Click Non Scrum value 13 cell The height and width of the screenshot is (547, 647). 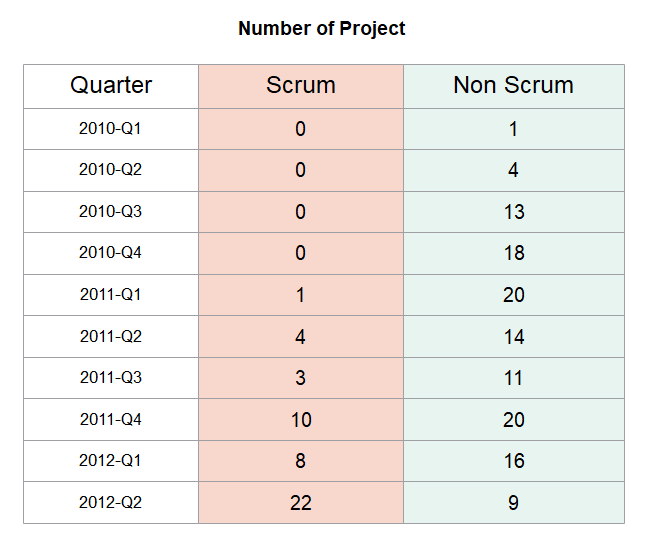tap(513, 212)
